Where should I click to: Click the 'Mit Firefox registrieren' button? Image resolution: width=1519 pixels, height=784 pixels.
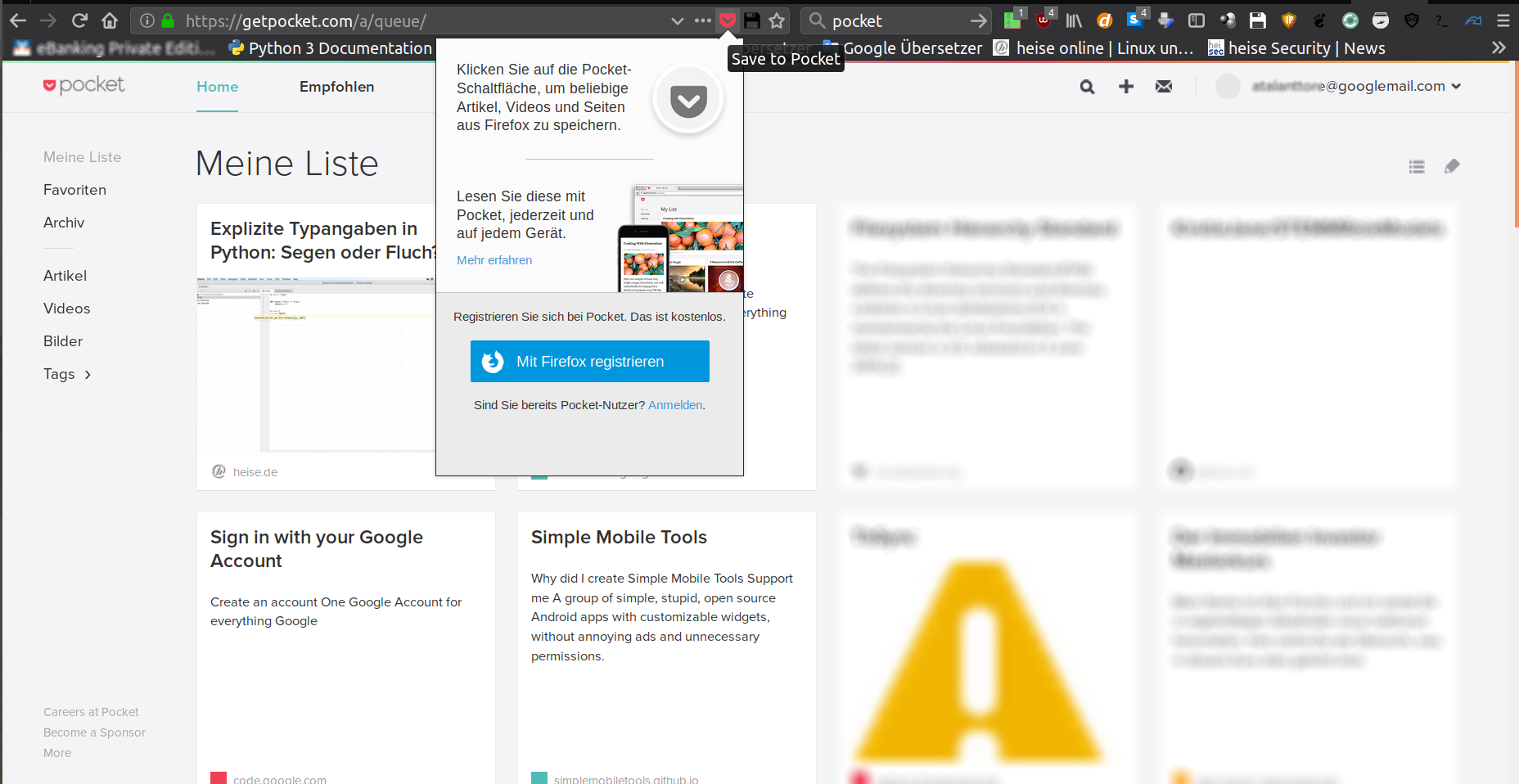[589, 362]
